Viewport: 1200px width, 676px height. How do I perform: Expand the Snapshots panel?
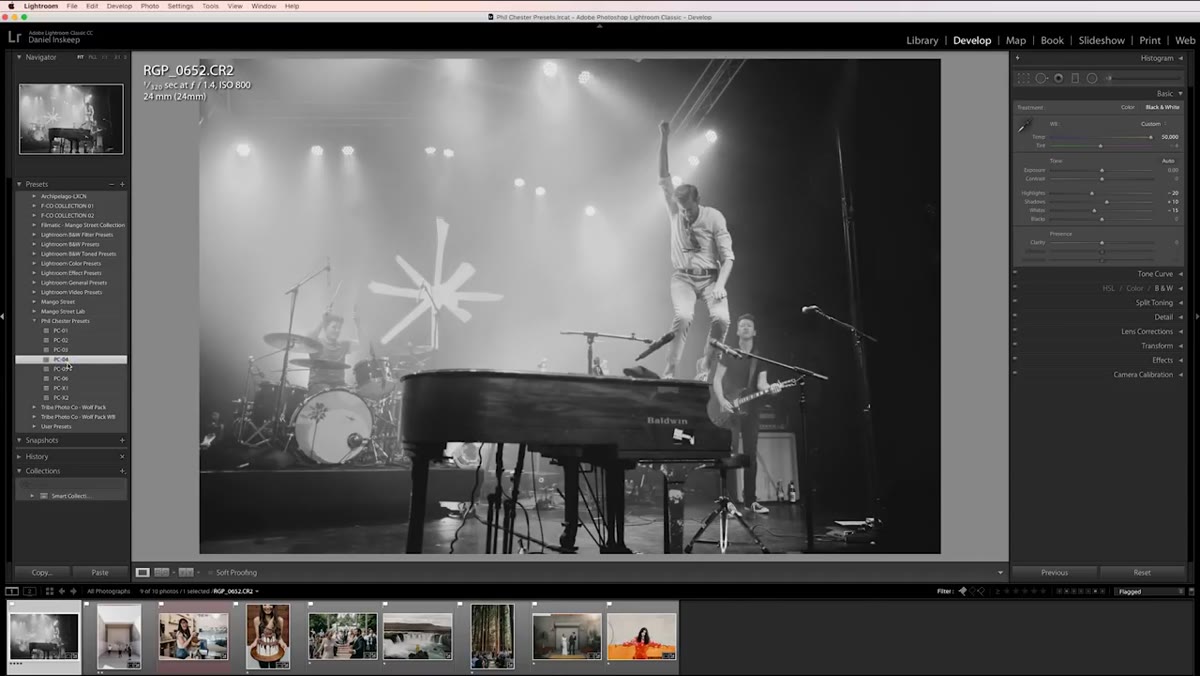click(18, 440)
